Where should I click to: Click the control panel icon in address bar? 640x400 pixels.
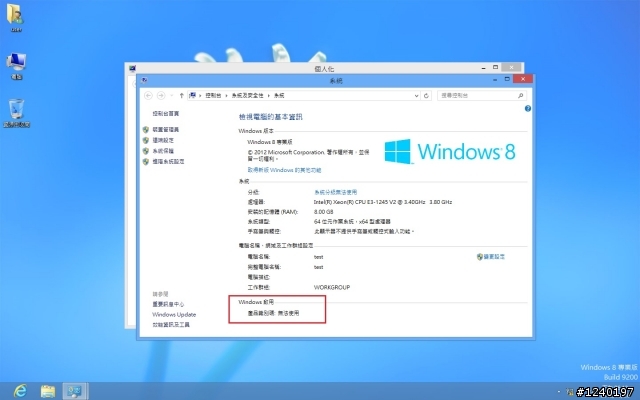pos(193,95)
